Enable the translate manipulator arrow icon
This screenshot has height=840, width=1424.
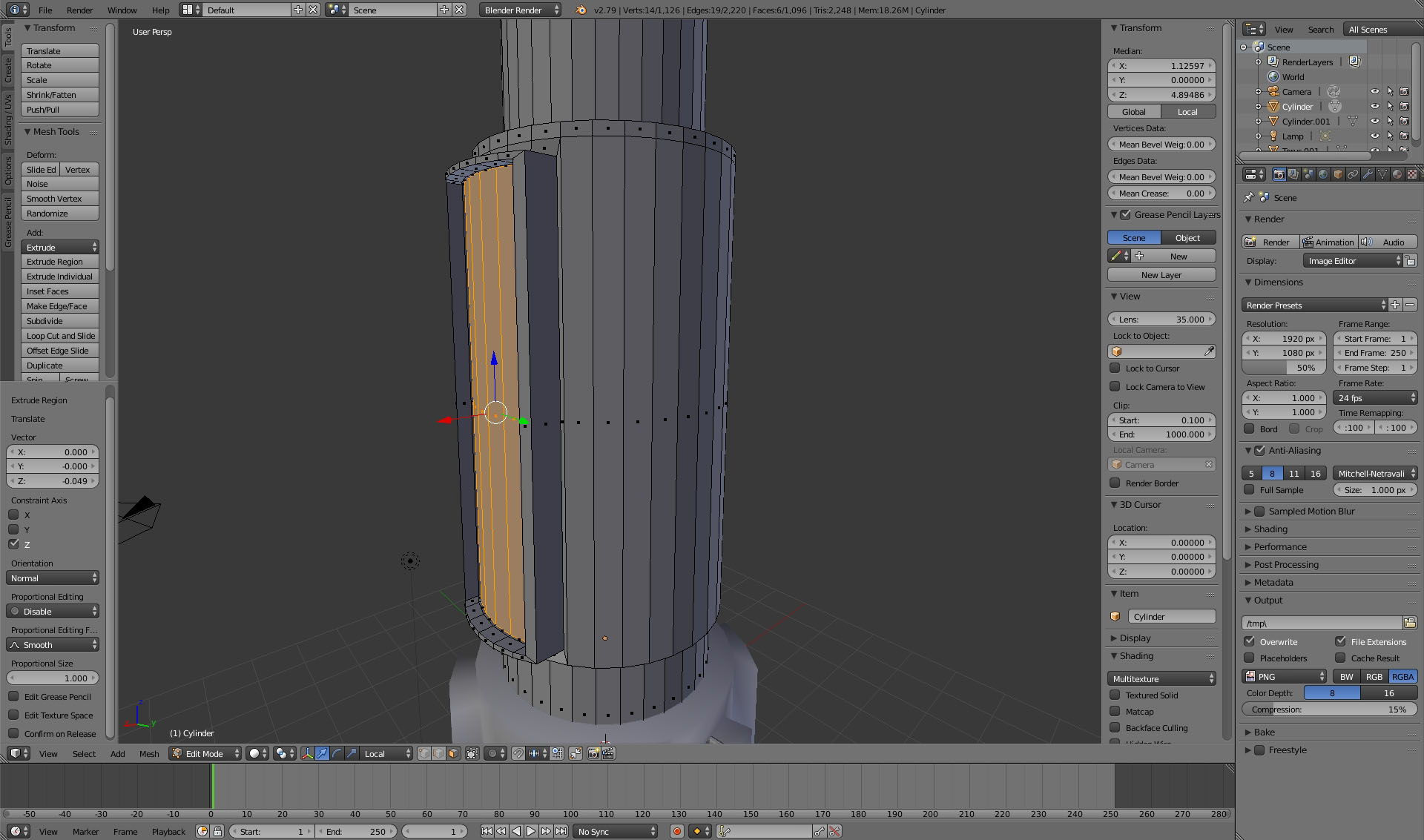[x=323, y=753]
